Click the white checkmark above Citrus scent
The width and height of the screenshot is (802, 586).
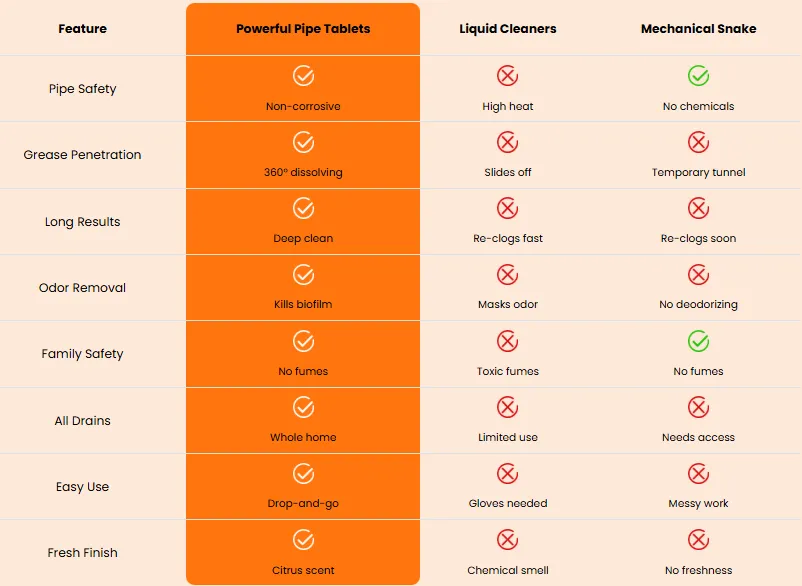click(303, 539)
